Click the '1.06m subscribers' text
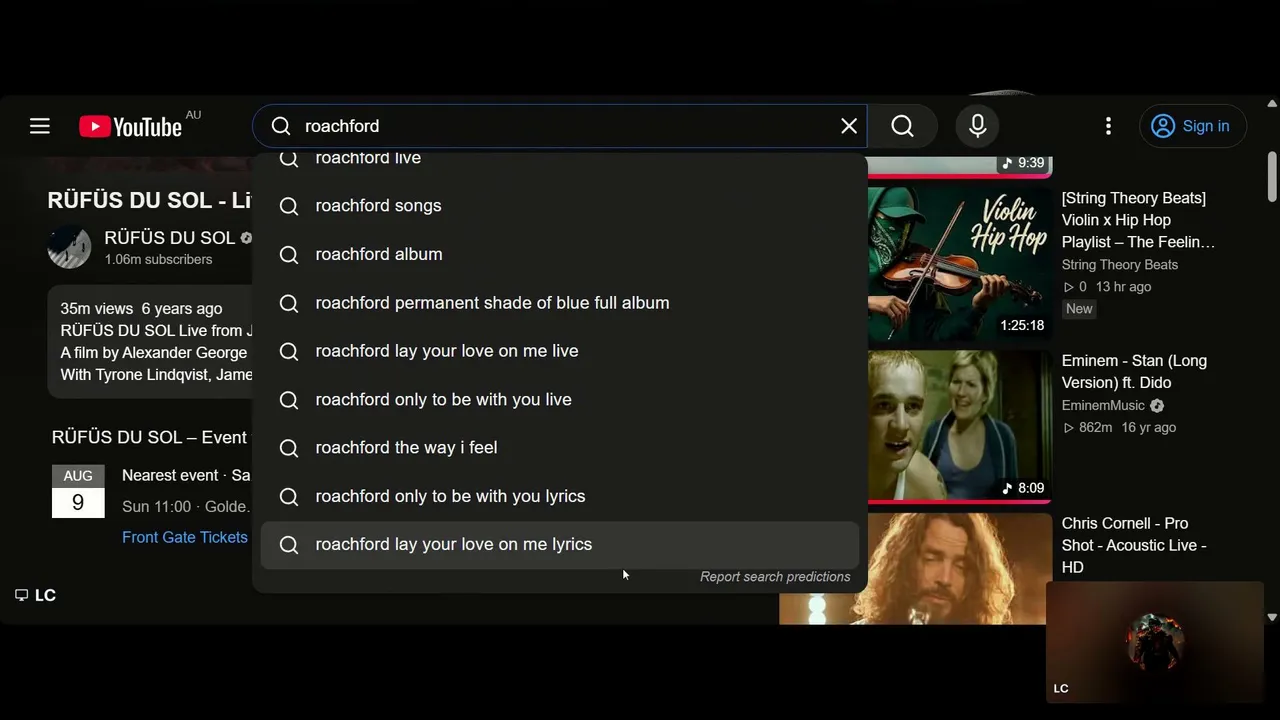This screenshot has height=720, width=1280. click(158, 259)
